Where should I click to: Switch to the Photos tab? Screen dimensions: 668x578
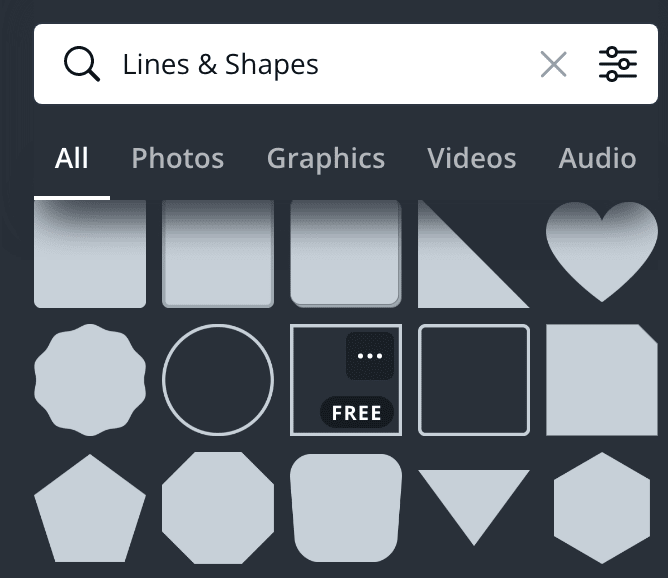(177, 158)
